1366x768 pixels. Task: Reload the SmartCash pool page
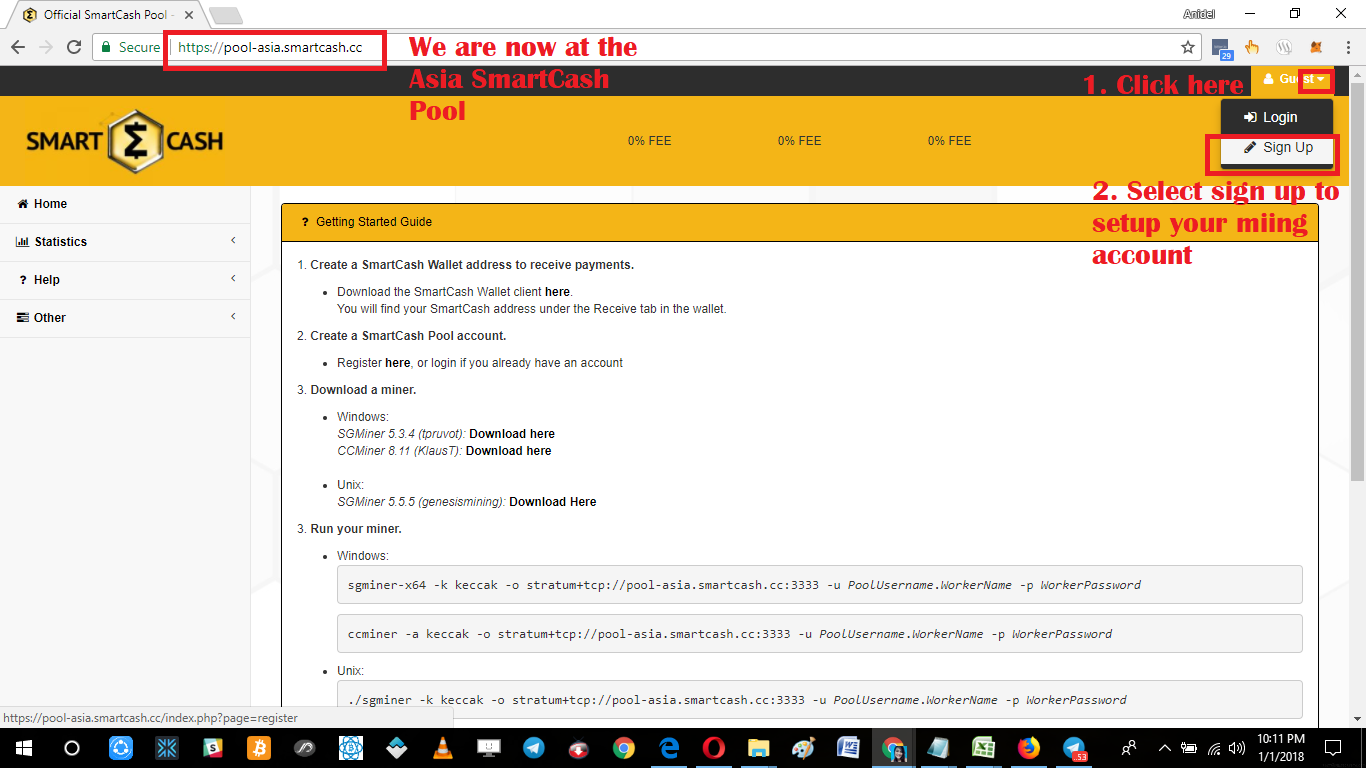pos(73,47)
